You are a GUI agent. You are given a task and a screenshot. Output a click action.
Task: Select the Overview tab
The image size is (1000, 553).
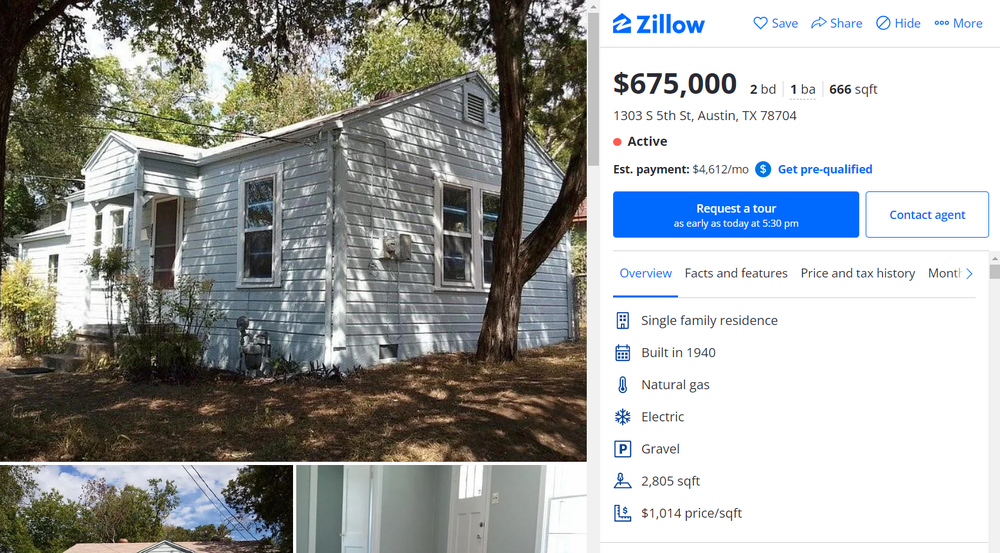pos(645,273)
